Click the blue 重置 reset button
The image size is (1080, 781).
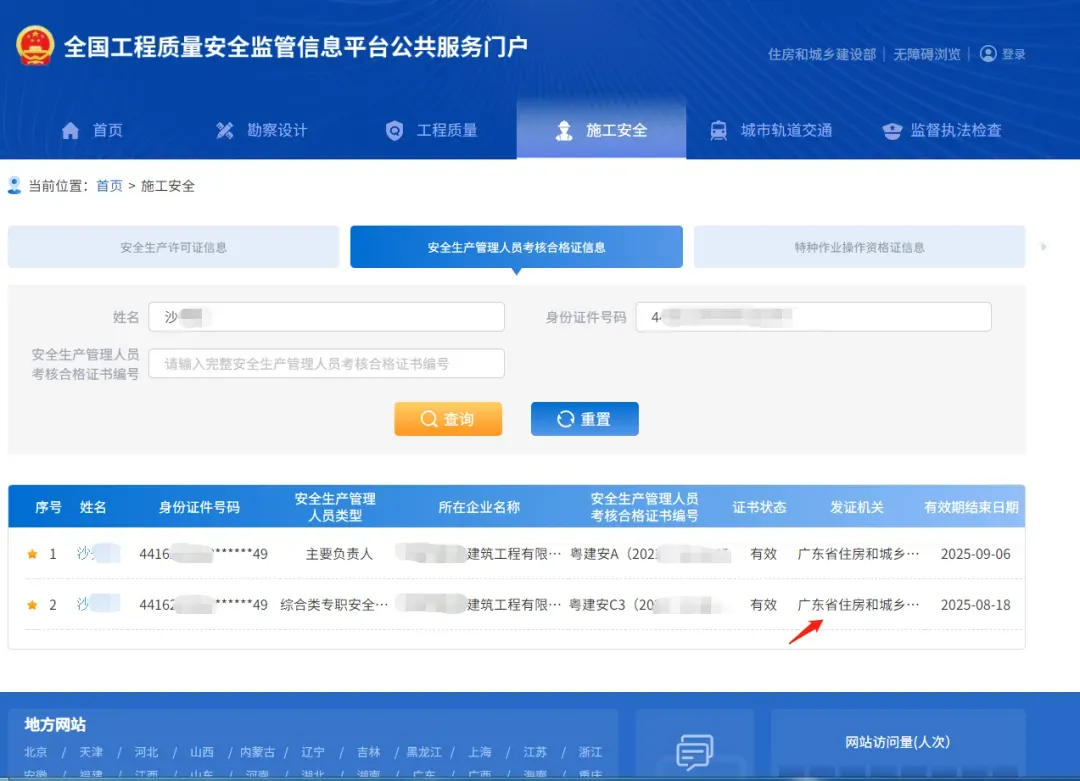pyautogui.click(x=585, y=419)
